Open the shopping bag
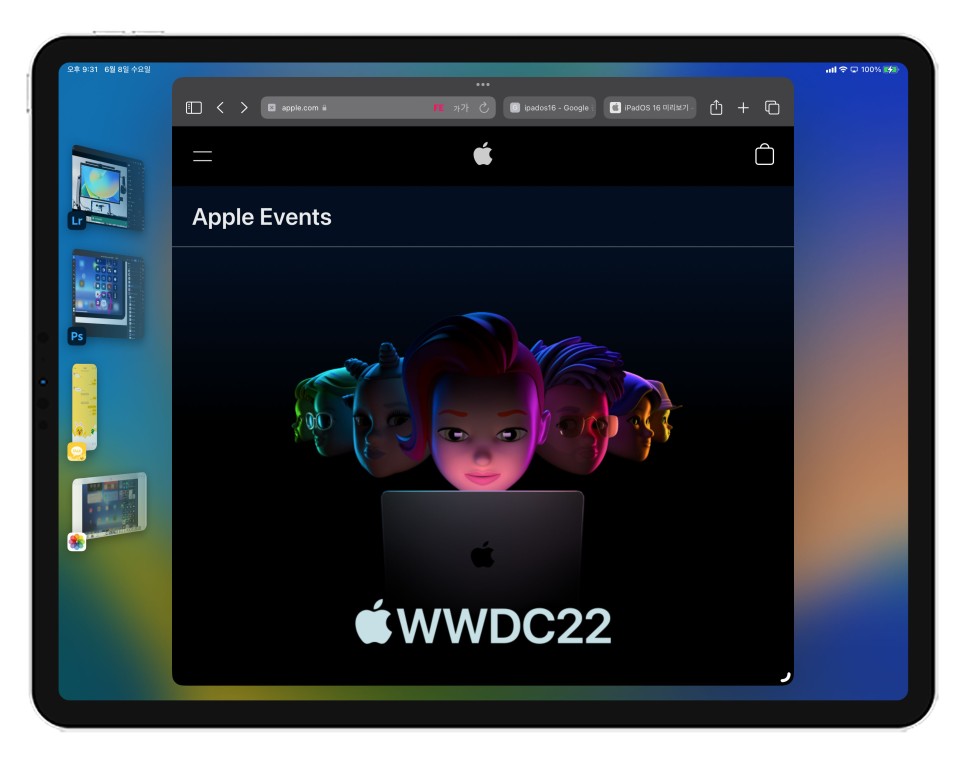Viewport: 966px width, 763px height. (x=765, y=155)
